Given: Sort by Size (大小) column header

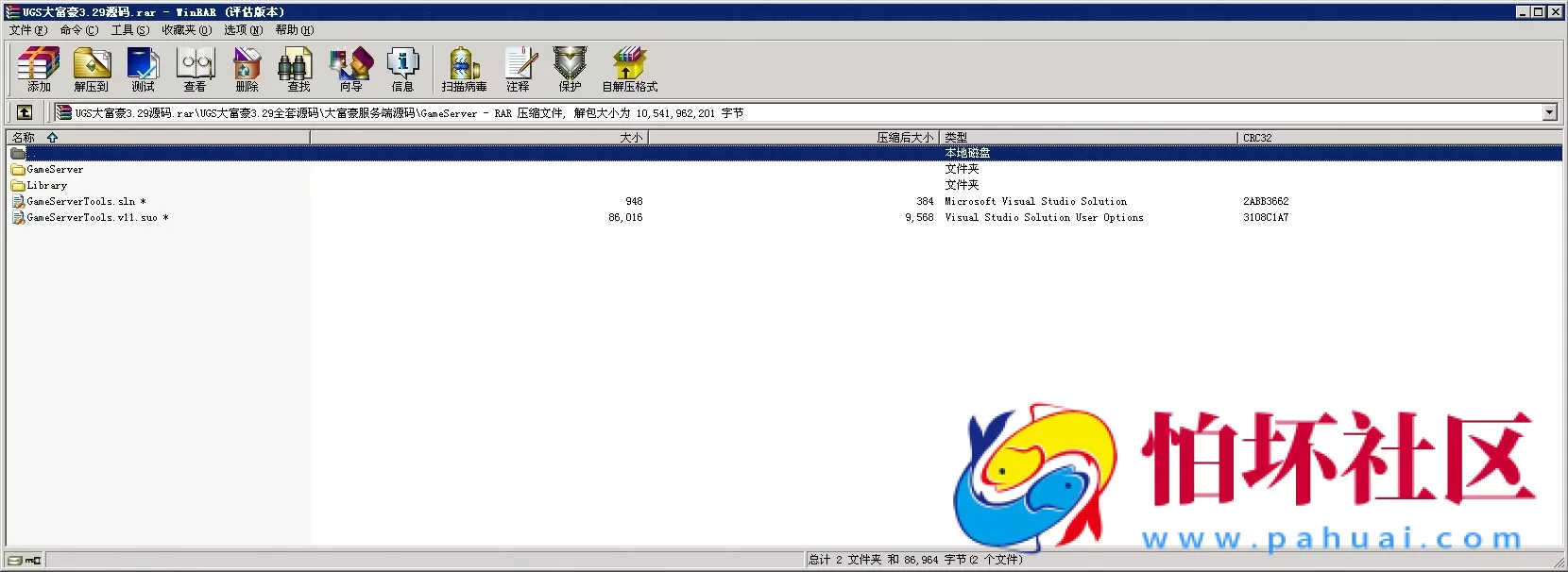Looking at the screenshot, I should tap(479, 138).
